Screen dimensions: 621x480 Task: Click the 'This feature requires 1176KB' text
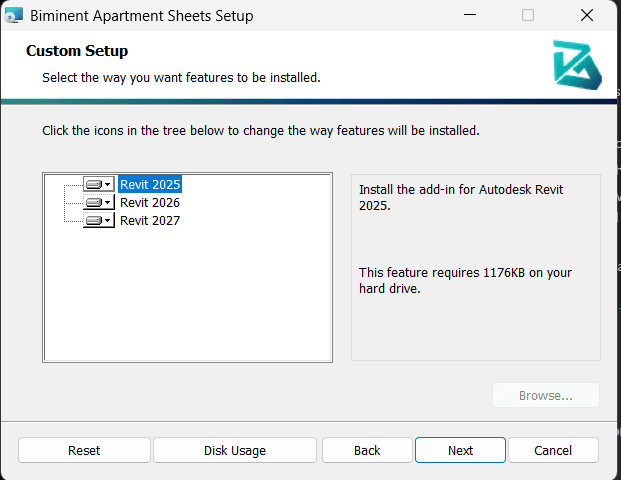(465, 280)
